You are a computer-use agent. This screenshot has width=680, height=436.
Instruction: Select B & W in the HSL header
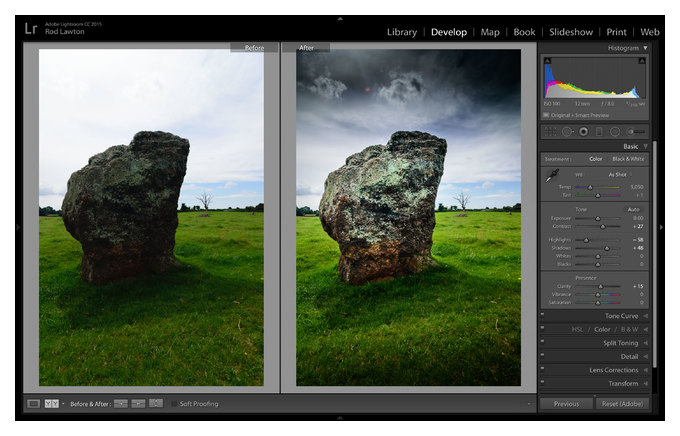click(629, 330)
